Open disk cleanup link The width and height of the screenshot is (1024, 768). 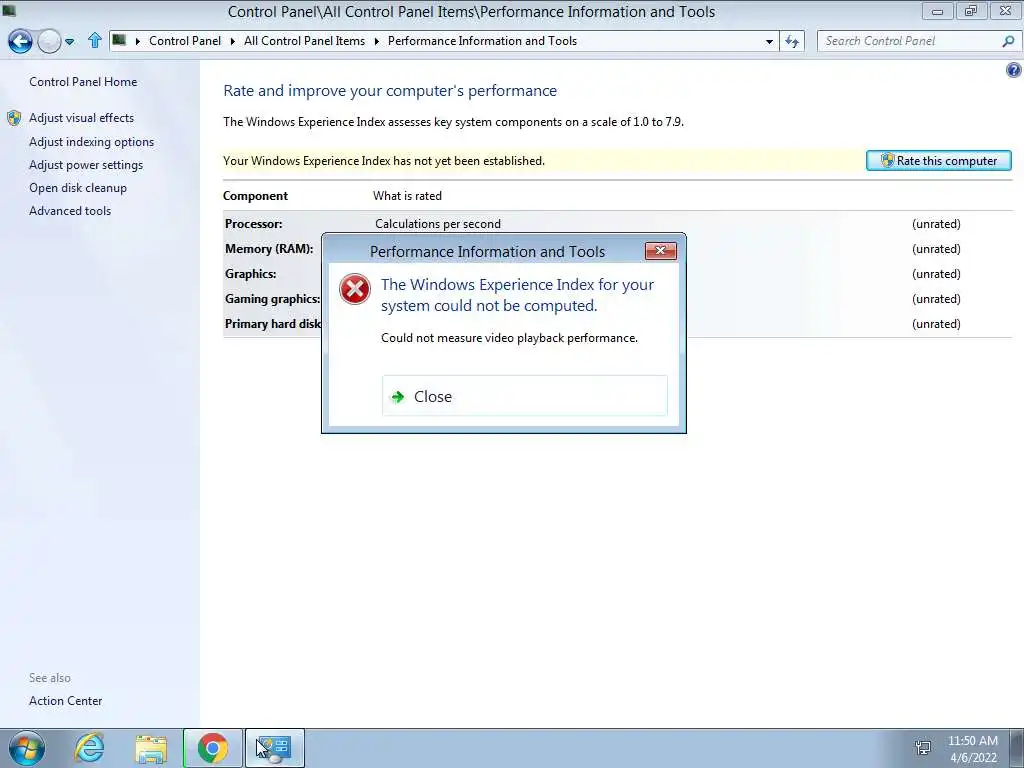78,187
